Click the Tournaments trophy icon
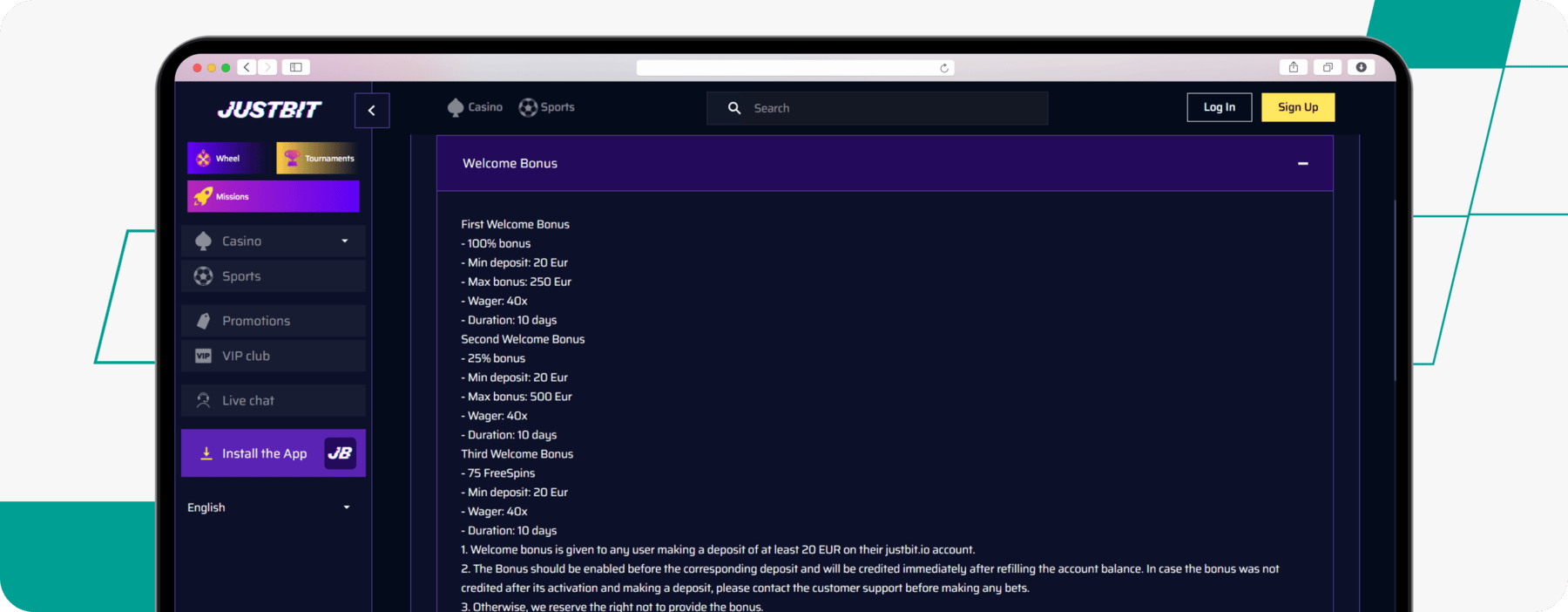The width and height of the screenshot is (1568, 612). click(x=292, y=158)
